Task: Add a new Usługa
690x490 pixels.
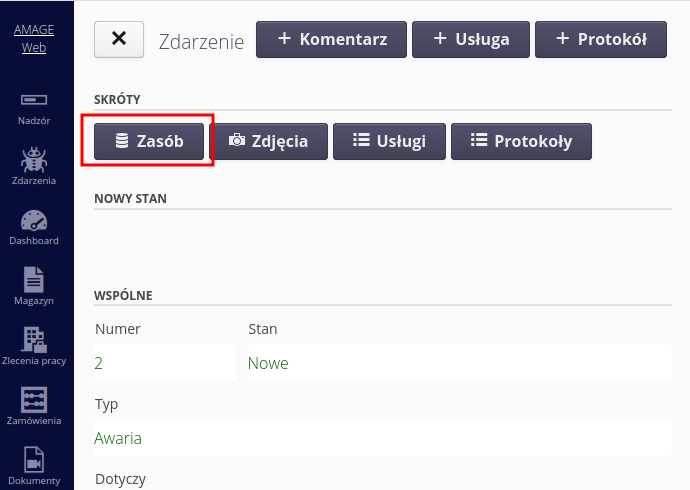Action: coord(471,39)
